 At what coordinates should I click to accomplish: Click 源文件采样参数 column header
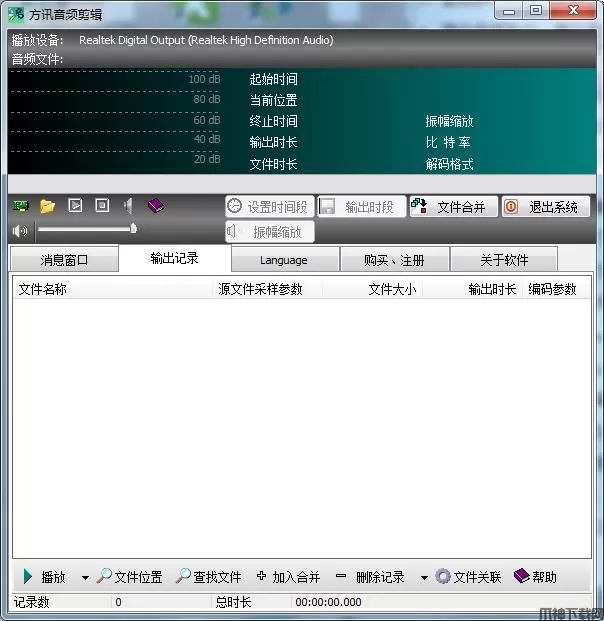click(268, 289)
